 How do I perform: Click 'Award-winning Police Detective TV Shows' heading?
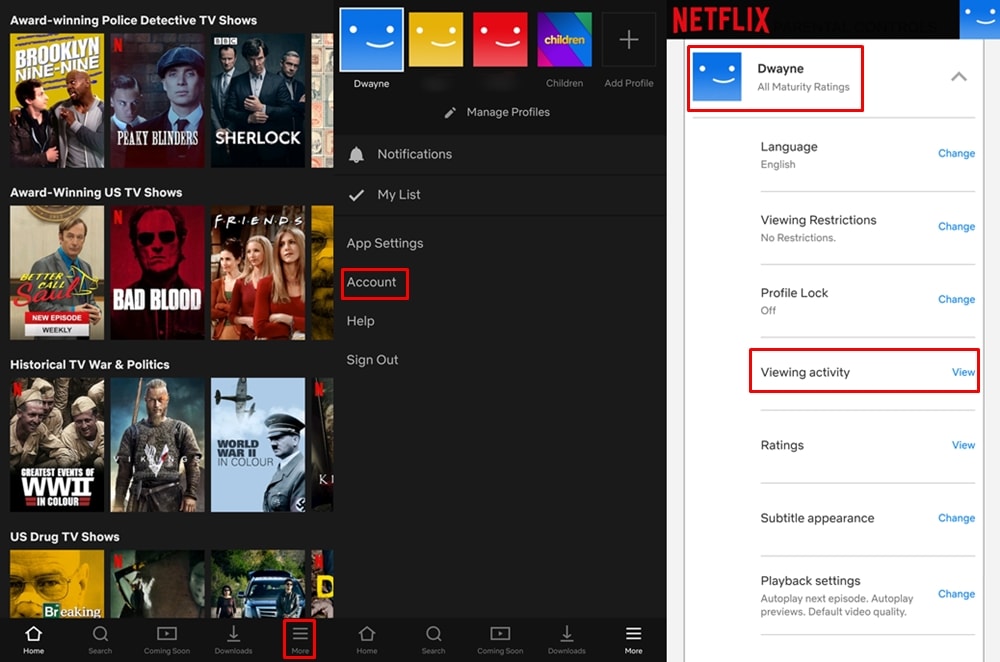pos(133,20)
